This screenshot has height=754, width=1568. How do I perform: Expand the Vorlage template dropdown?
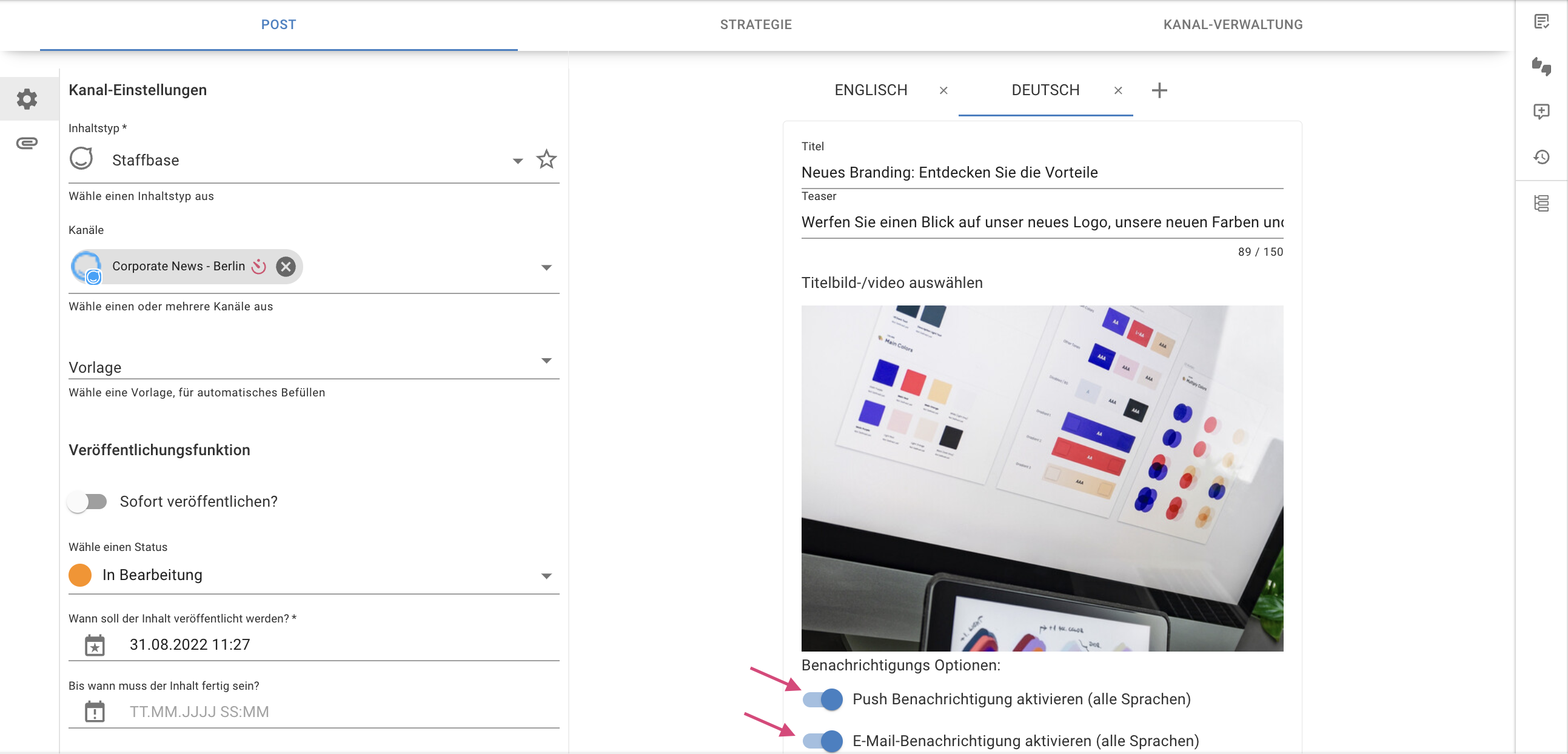point(546,361)
